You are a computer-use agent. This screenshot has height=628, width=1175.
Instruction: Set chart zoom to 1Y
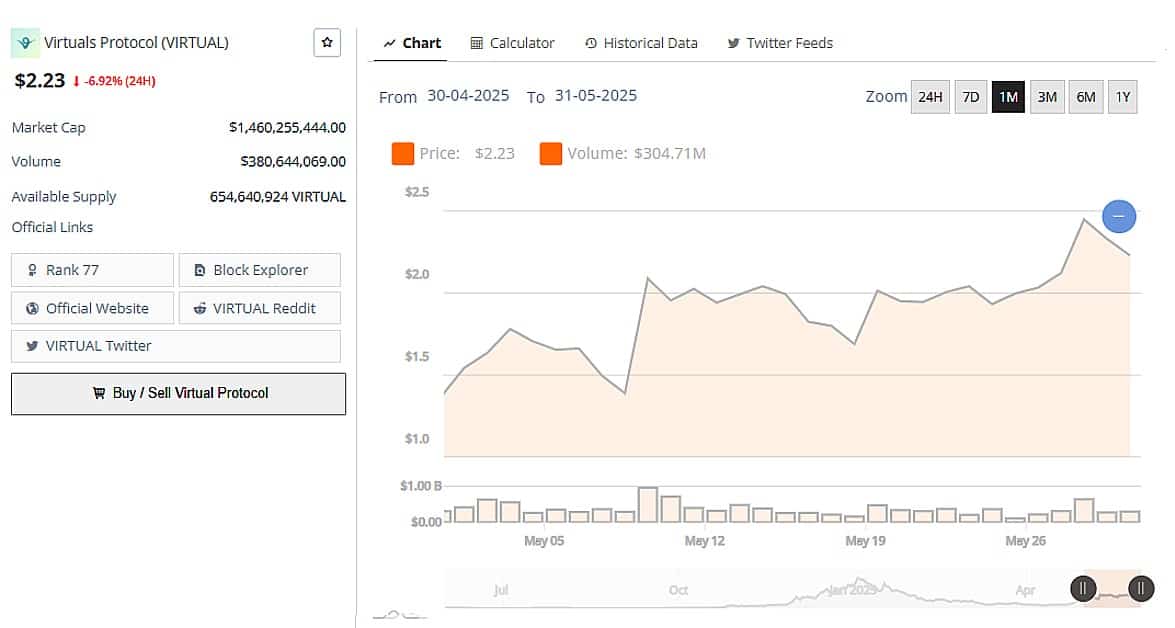click(1123, 97)
